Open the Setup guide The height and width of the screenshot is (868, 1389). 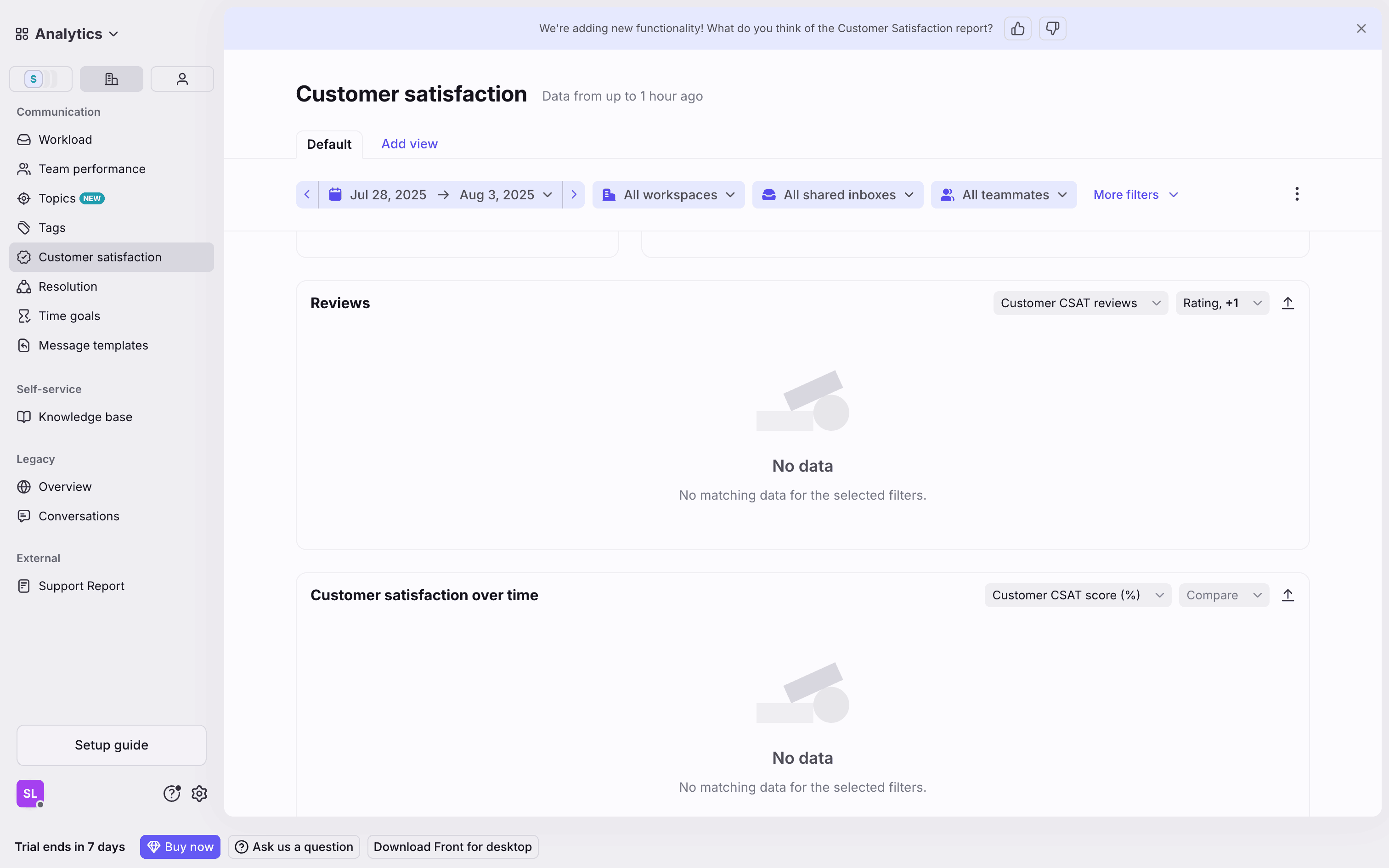111,745
